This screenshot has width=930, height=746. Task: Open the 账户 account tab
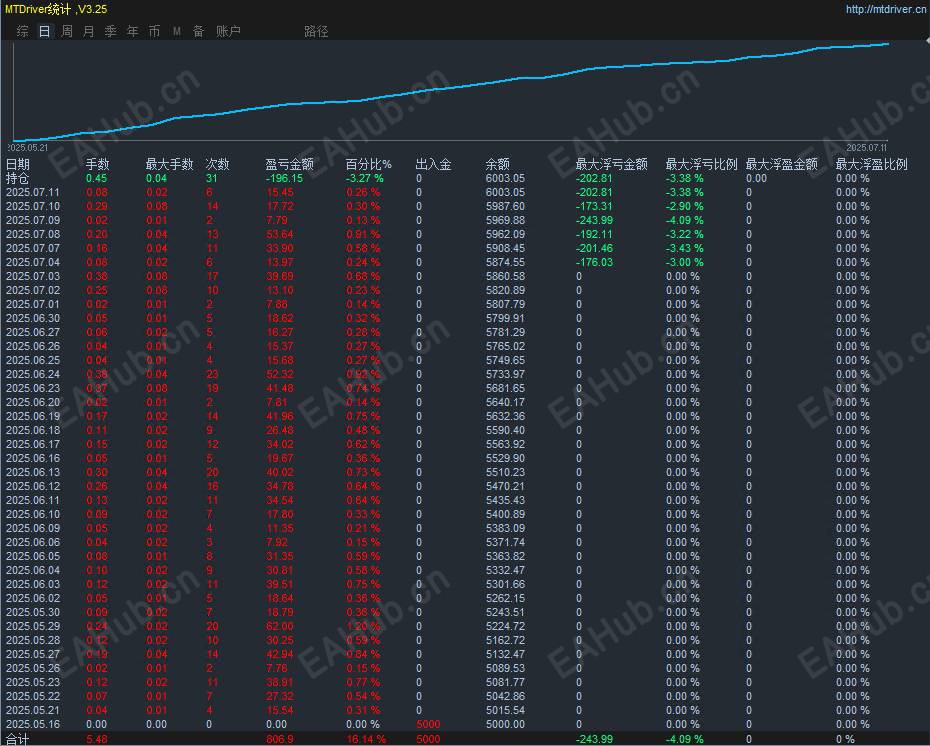pyautogui.click(x=228, y=31)
